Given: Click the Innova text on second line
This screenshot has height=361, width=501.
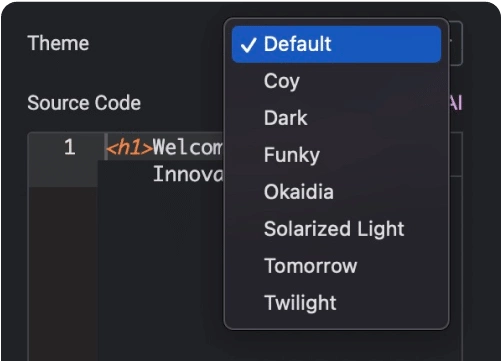Looking at the screenshot, I should click(x=188, y=174).
